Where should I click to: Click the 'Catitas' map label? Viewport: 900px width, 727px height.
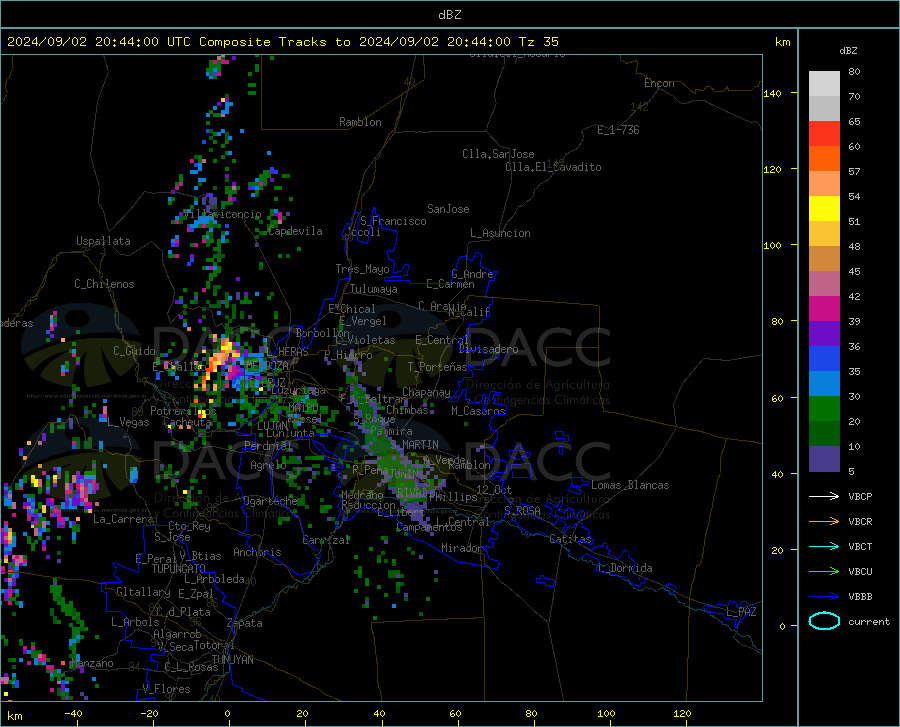pyautogui.click(x=570, y=539)
